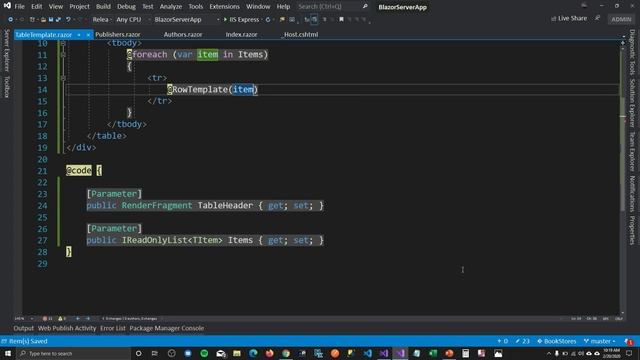This screenshot has height=360, width=640.
Task: Open the master branch dropdown
Action: click(600, 341)
